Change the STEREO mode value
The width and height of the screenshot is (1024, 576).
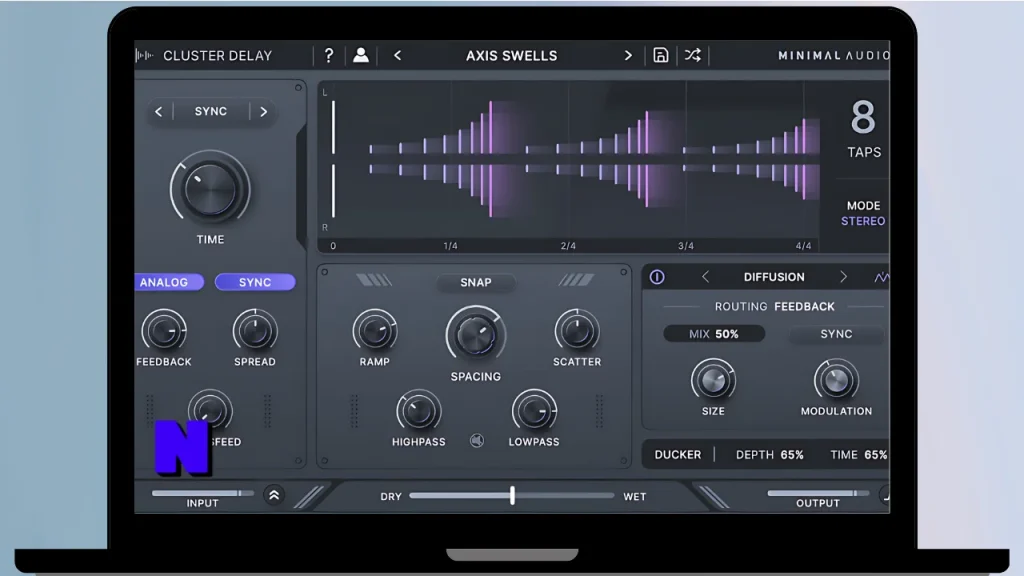coord(863,221)
